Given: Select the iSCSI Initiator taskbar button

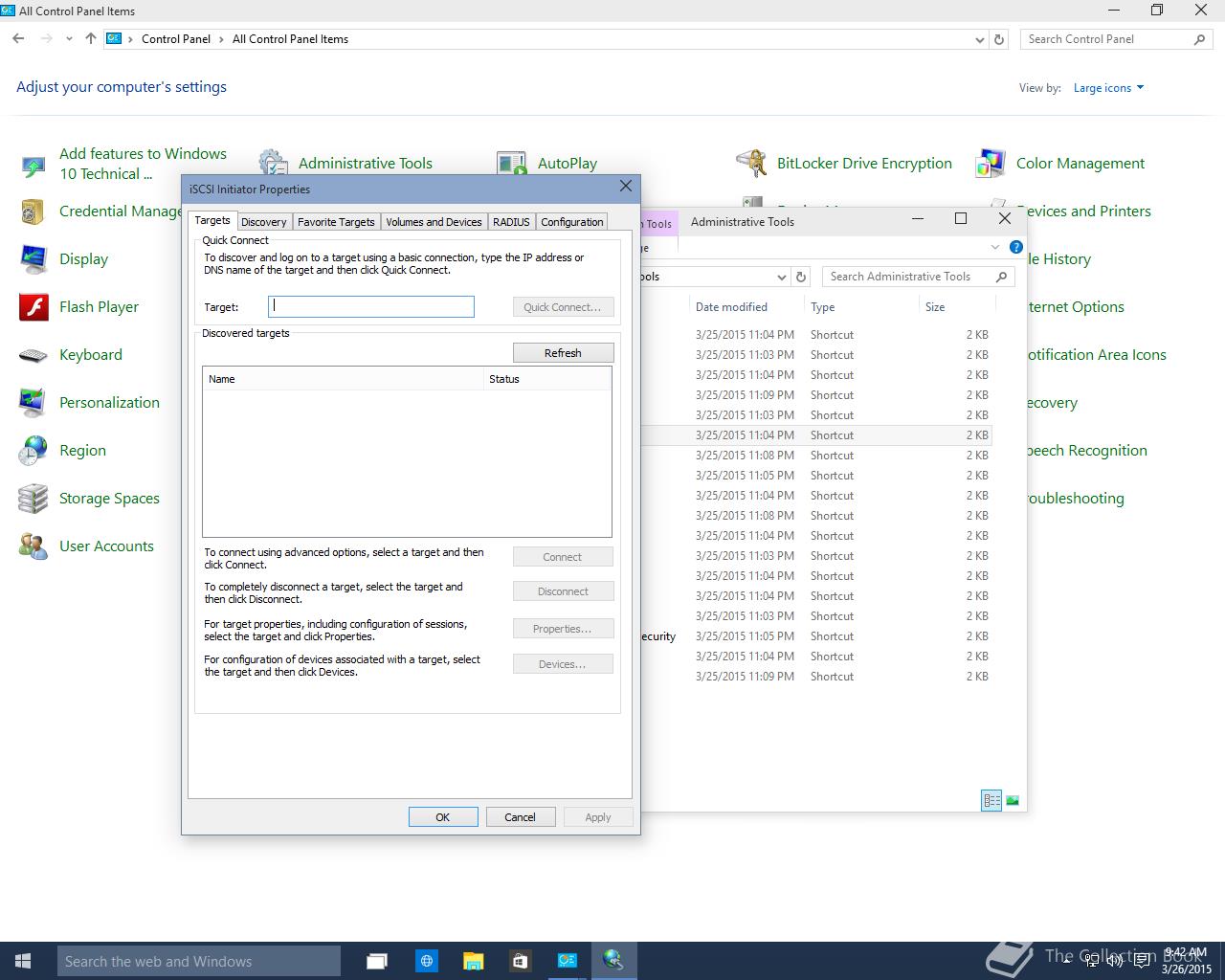Looking at the screenshot, I should [x=613, y=961].
